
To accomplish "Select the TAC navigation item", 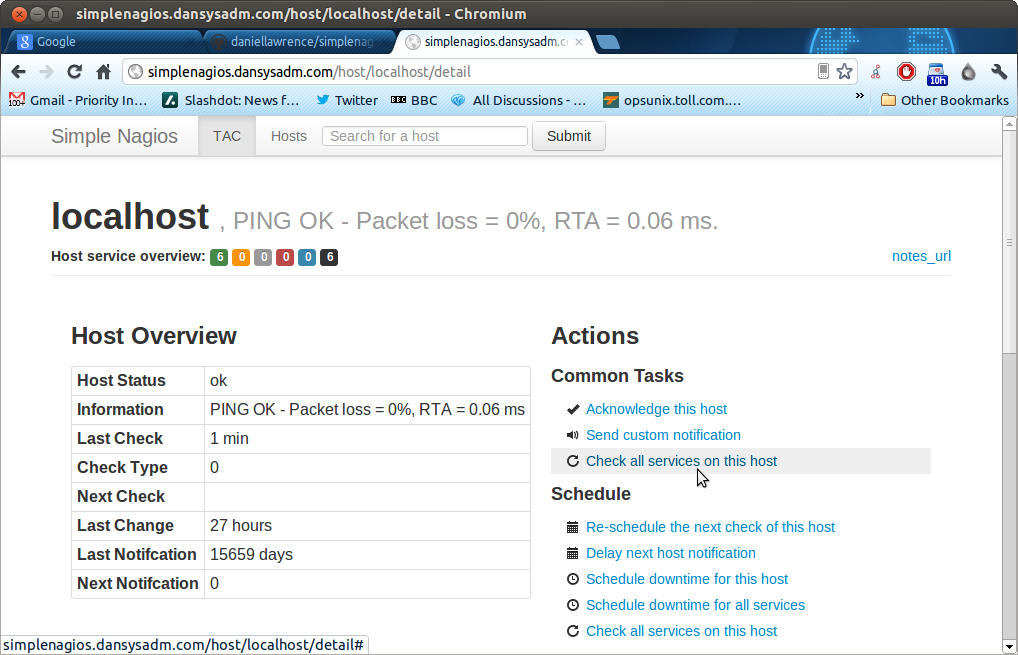I will click(x=227, y=136).
